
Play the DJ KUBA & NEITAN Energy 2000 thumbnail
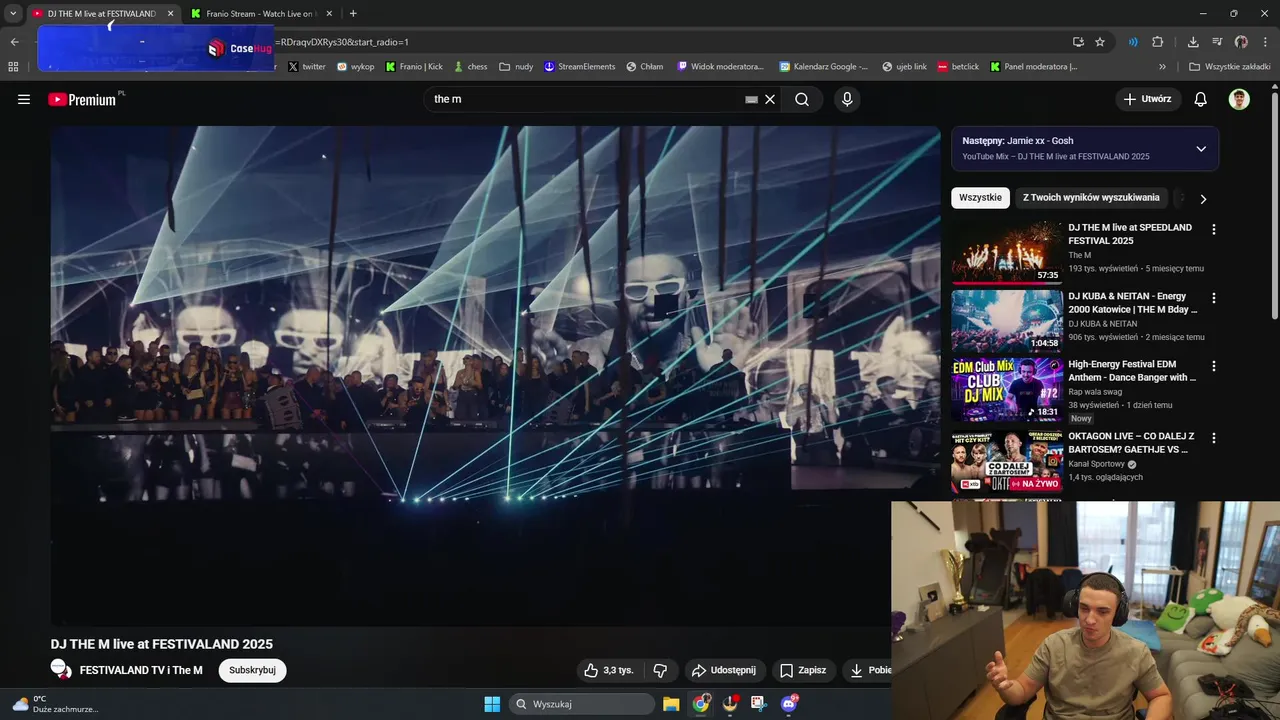pos(1007,321)
